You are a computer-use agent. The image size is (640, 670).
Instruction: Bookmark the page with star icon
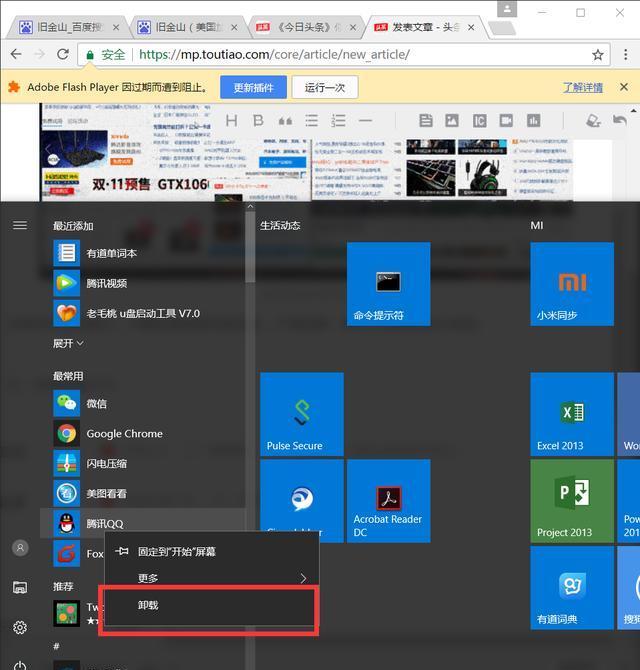pos(598,55)
